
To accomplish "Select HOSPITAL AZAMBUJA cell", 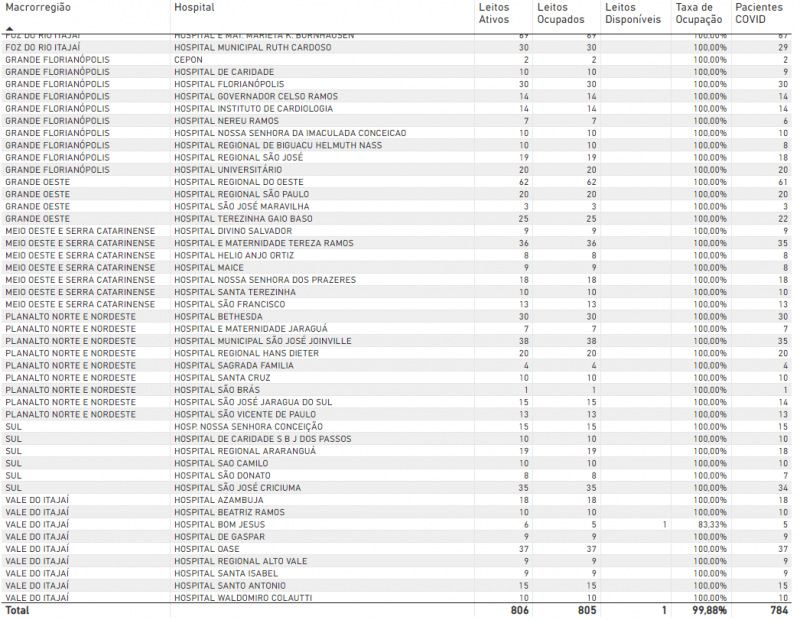I will (219, 501).
